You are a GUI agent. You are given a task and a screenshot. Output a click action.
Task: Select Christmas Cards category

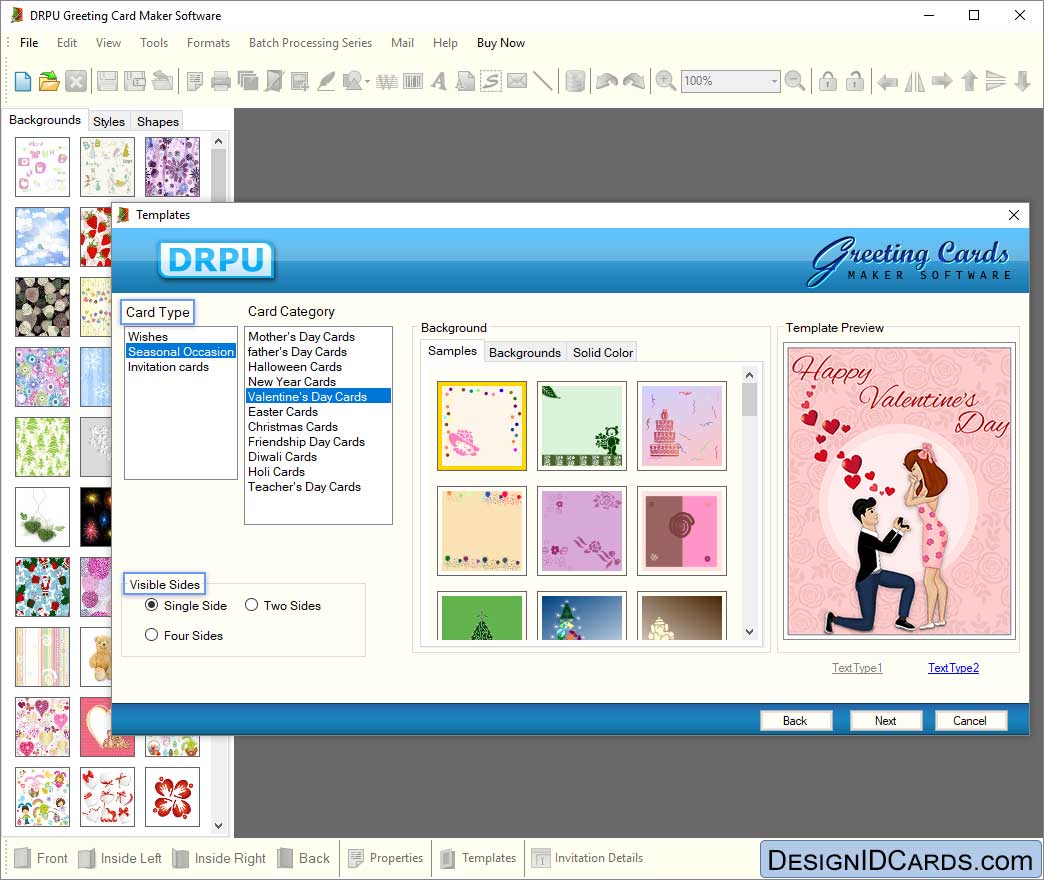318,427
